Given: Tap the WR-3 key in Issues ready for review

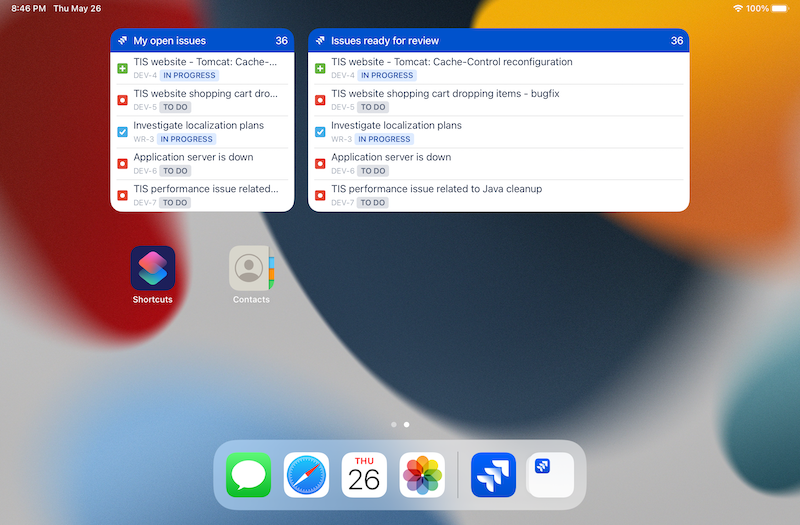Looking at the screenshot, I should (341, 139).
